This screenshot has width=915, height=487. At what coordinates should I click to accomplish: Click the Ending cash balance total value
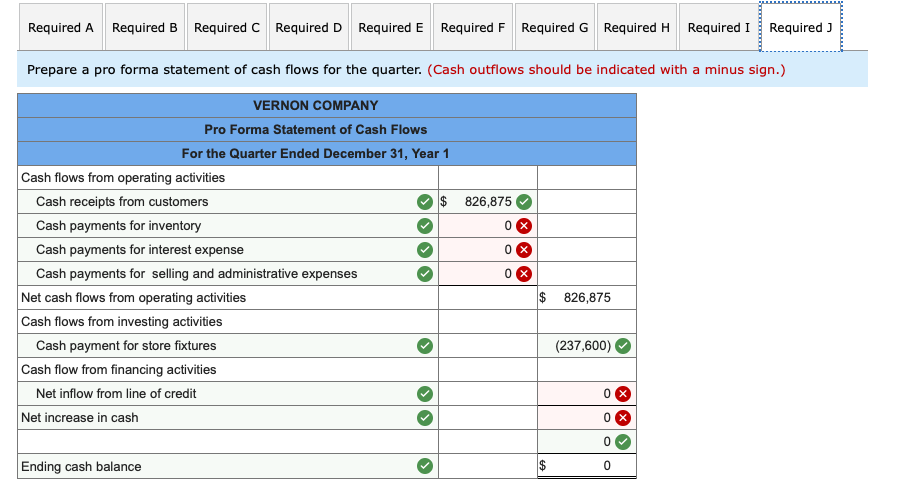pyautogui.click(x=586, y=465)
